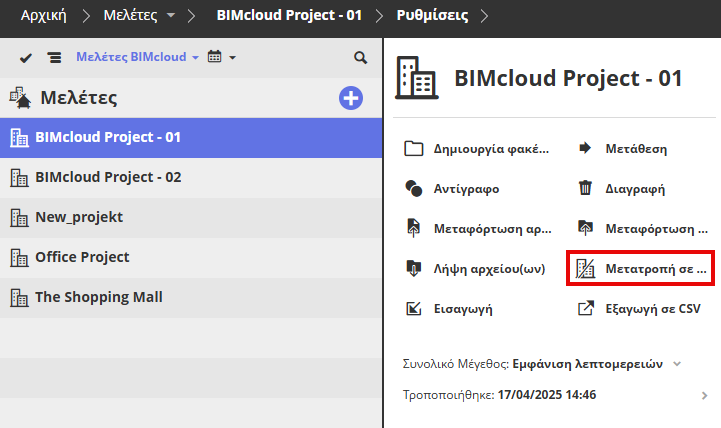Open the Τροποποιήθηκε row arrow
Screen dimensions: 721x428
pos(704,395)
